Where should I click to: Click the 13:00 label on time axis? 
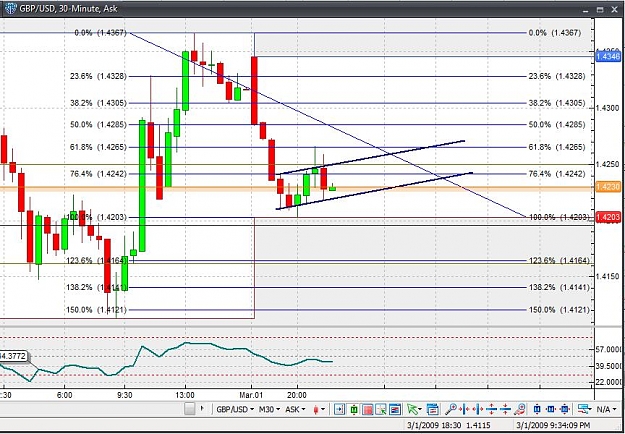pyautogui.click(x=185, y=395)
